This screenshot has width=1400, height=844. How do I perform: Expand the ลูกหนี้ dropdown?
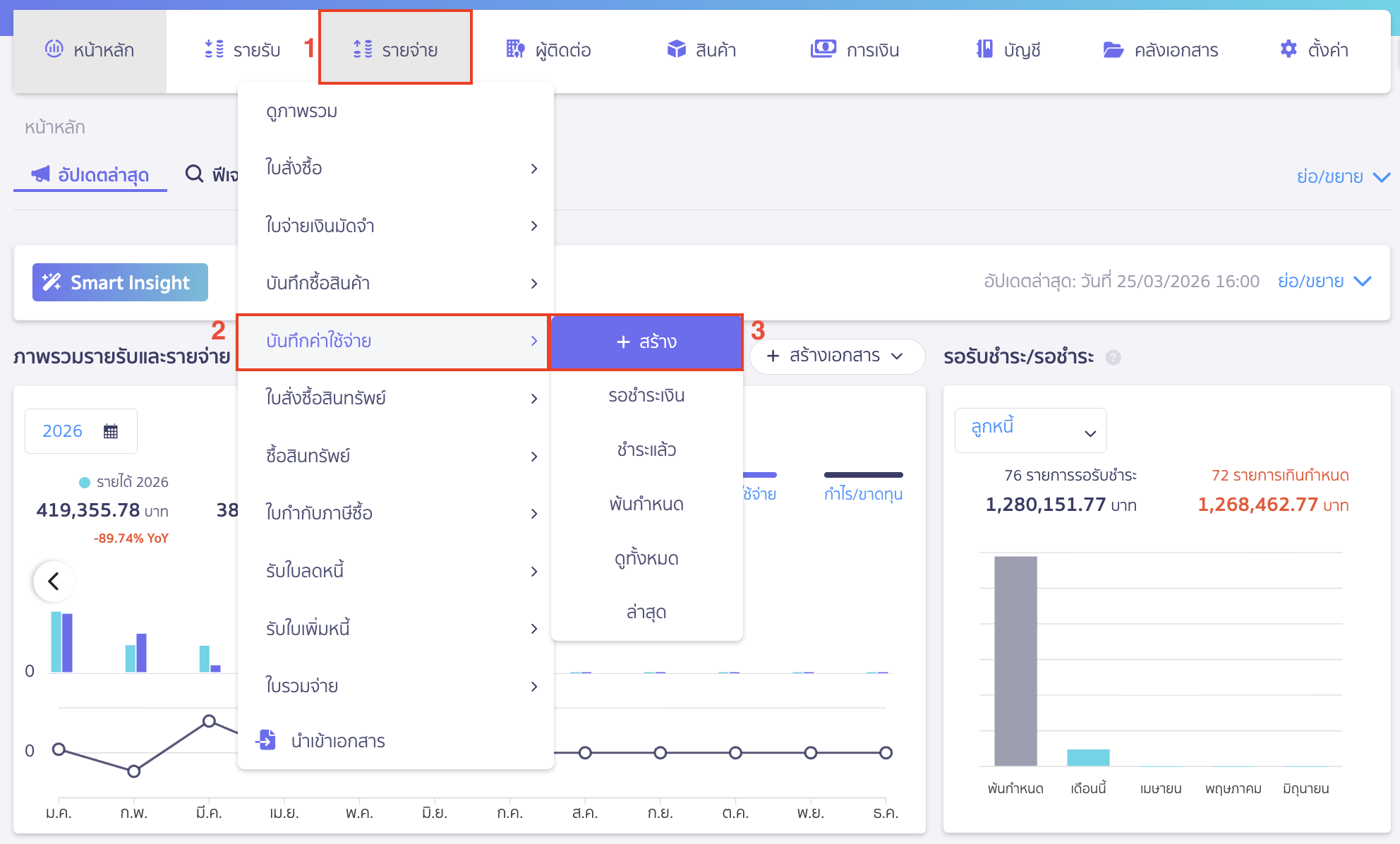pyautogui.click(x=1030, y=430)
